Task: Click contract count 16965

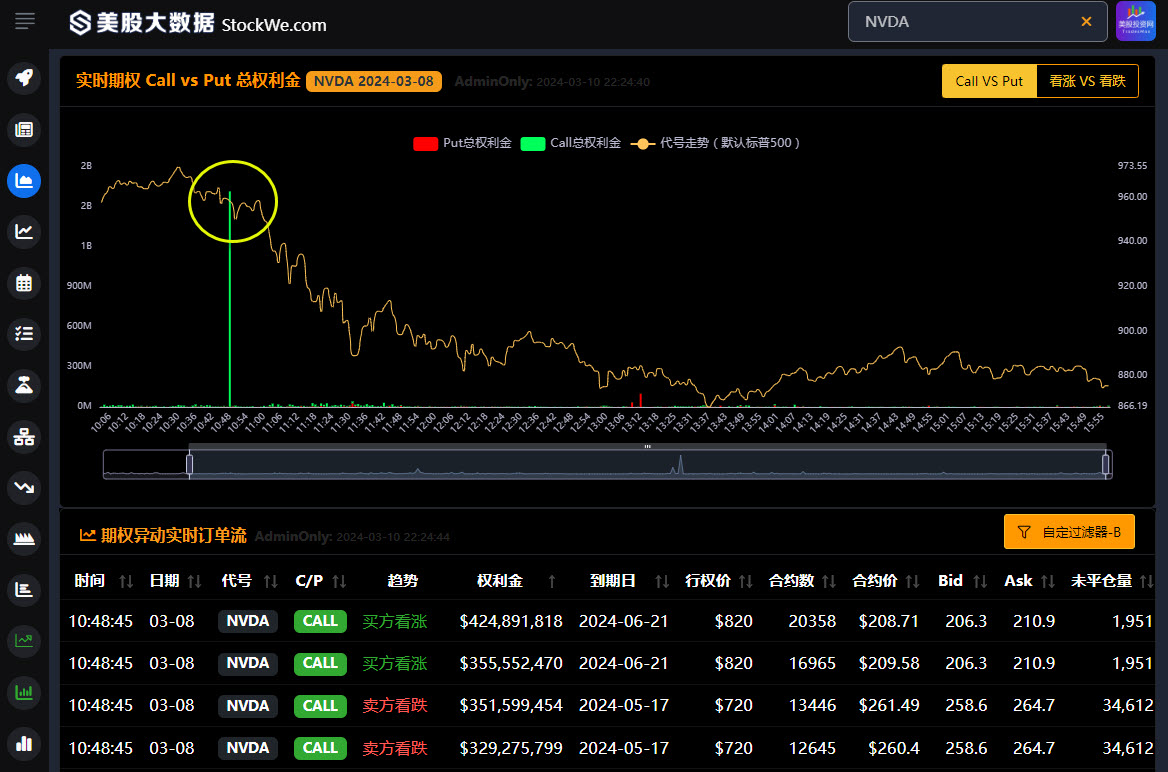Action: pyautogui.click(x=812, y=663)
